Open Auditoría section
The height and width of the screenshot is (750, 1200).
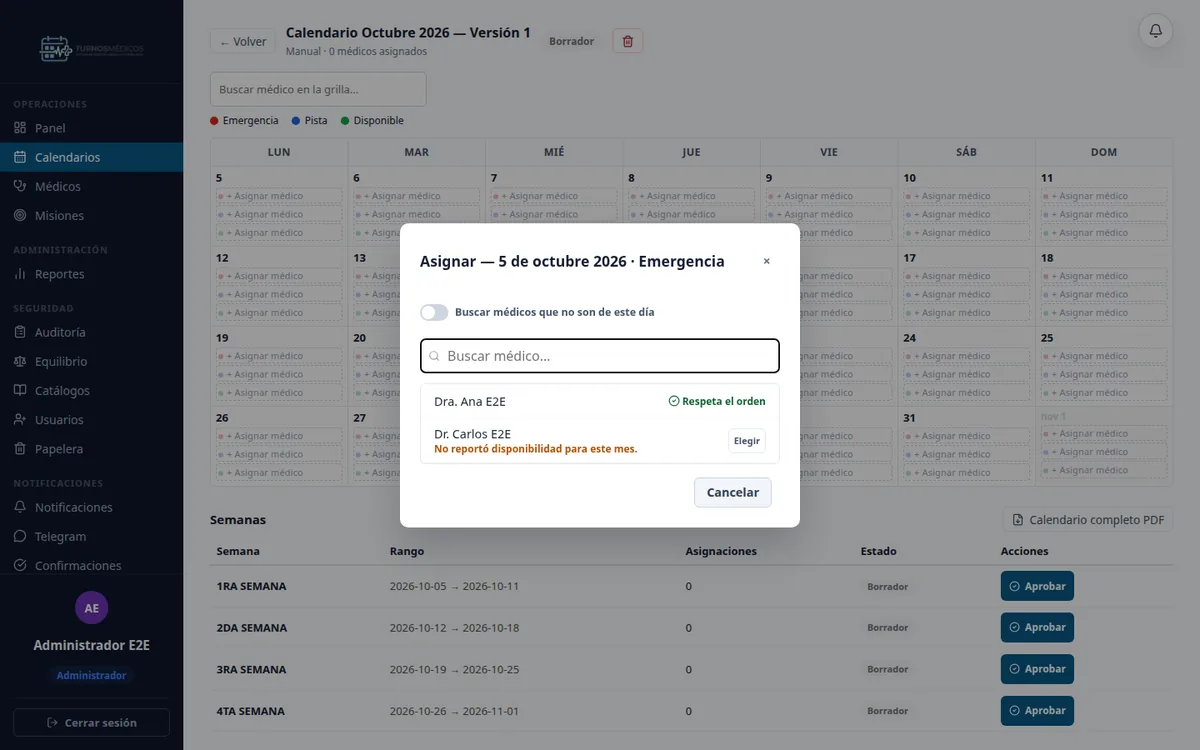91,332
